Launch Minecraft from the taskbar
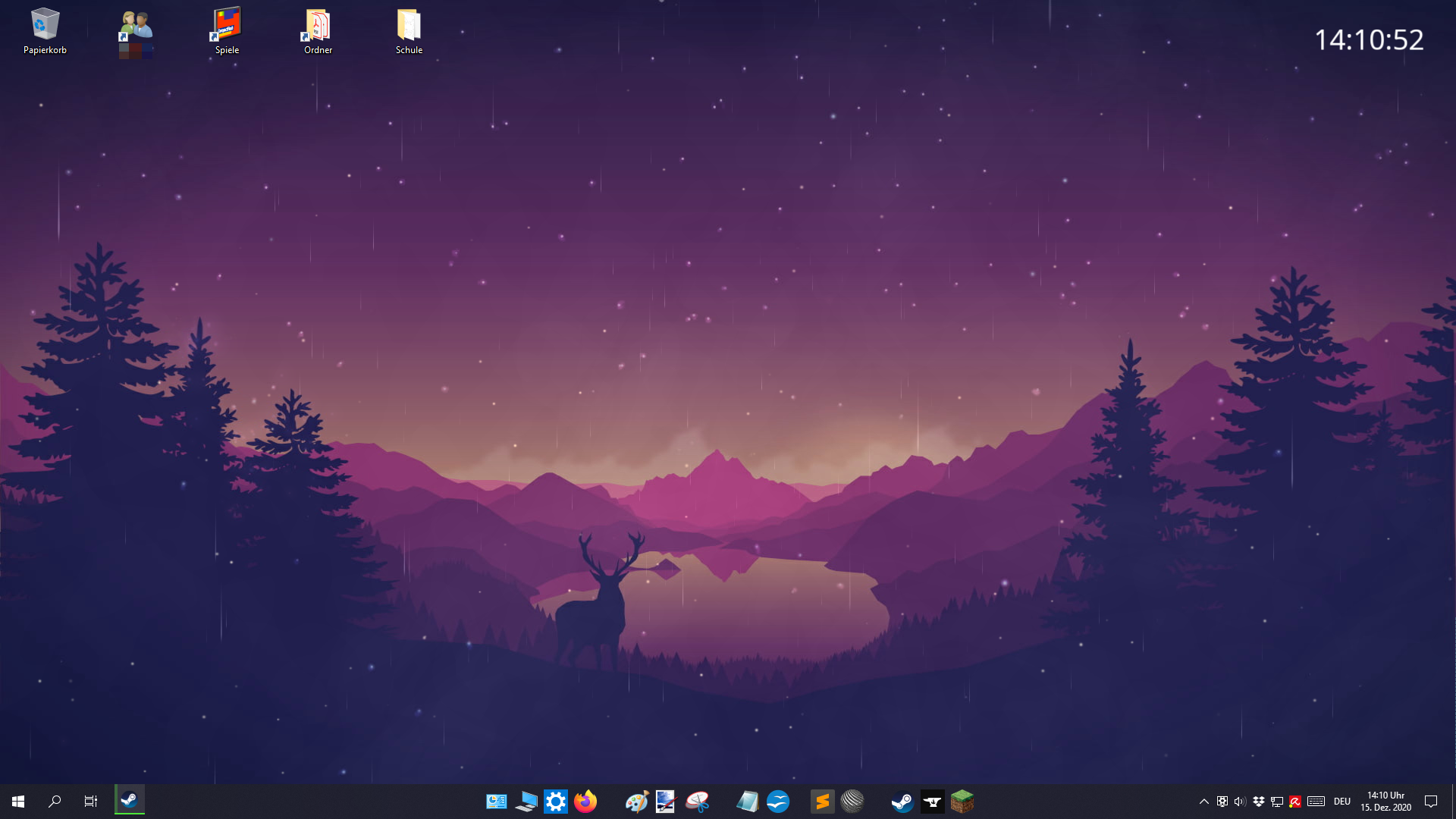The width and height of the screenshot is (1456, 819). [x=962, y=802]
